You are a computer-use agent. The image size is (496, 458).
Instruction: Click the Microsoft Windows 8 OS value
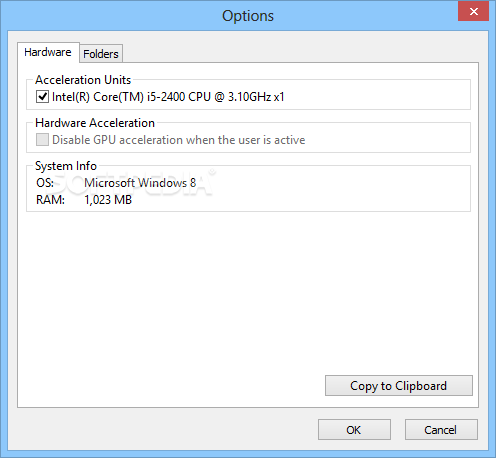[x=140, y=183]
